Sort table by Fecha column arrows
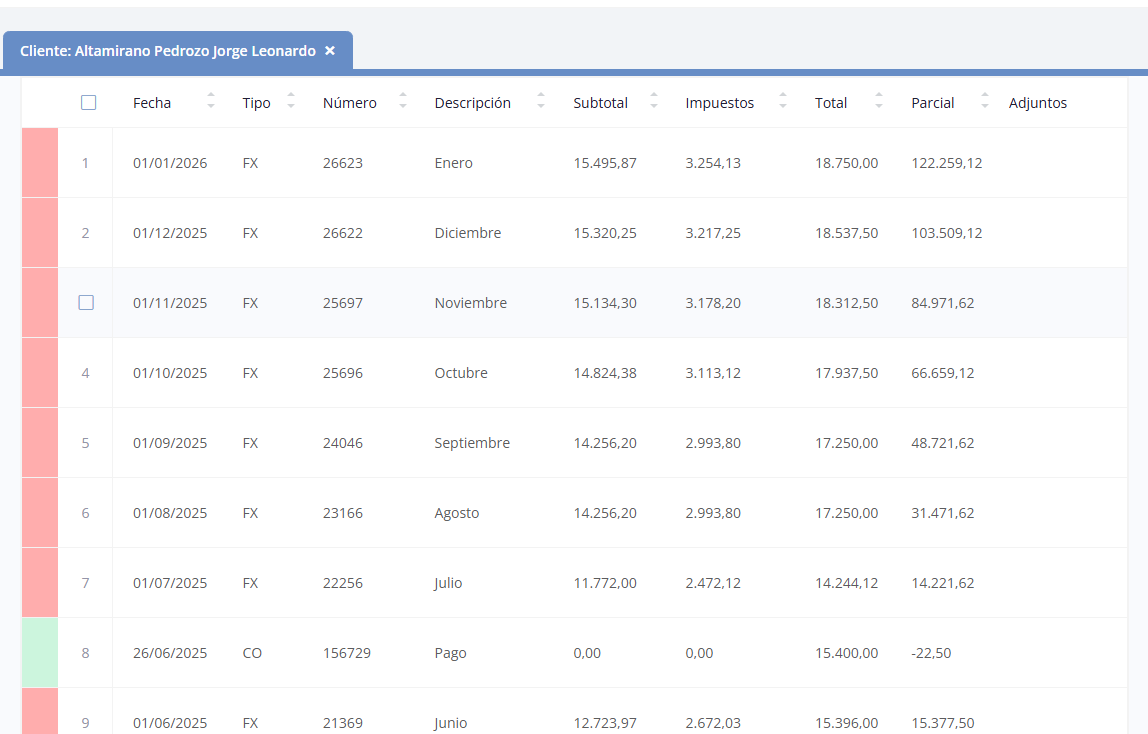The width and height of the screenshot is (1148, 734). tap(210, 101)
